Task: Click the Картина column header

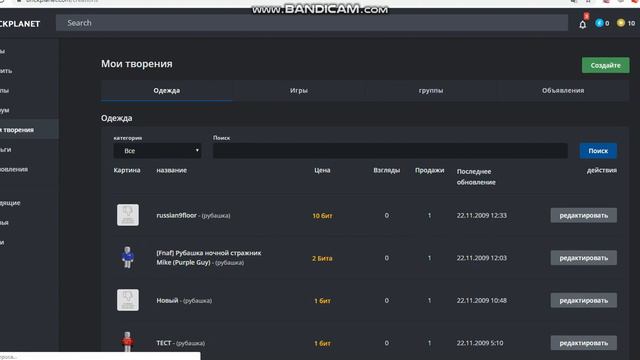Action: click(127, 170)
